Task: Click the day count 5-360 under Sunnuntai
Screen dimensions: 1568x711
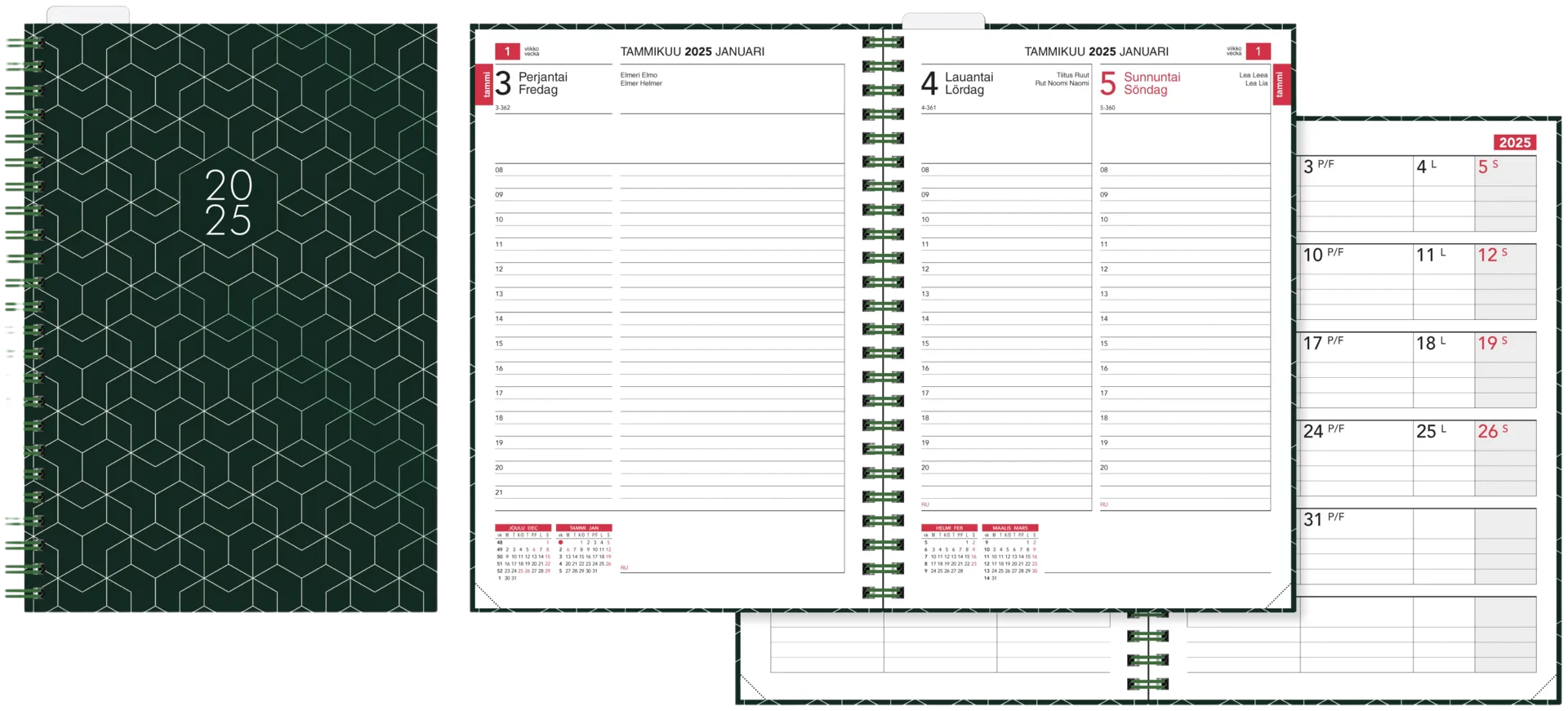Action: click(1107, 108)
